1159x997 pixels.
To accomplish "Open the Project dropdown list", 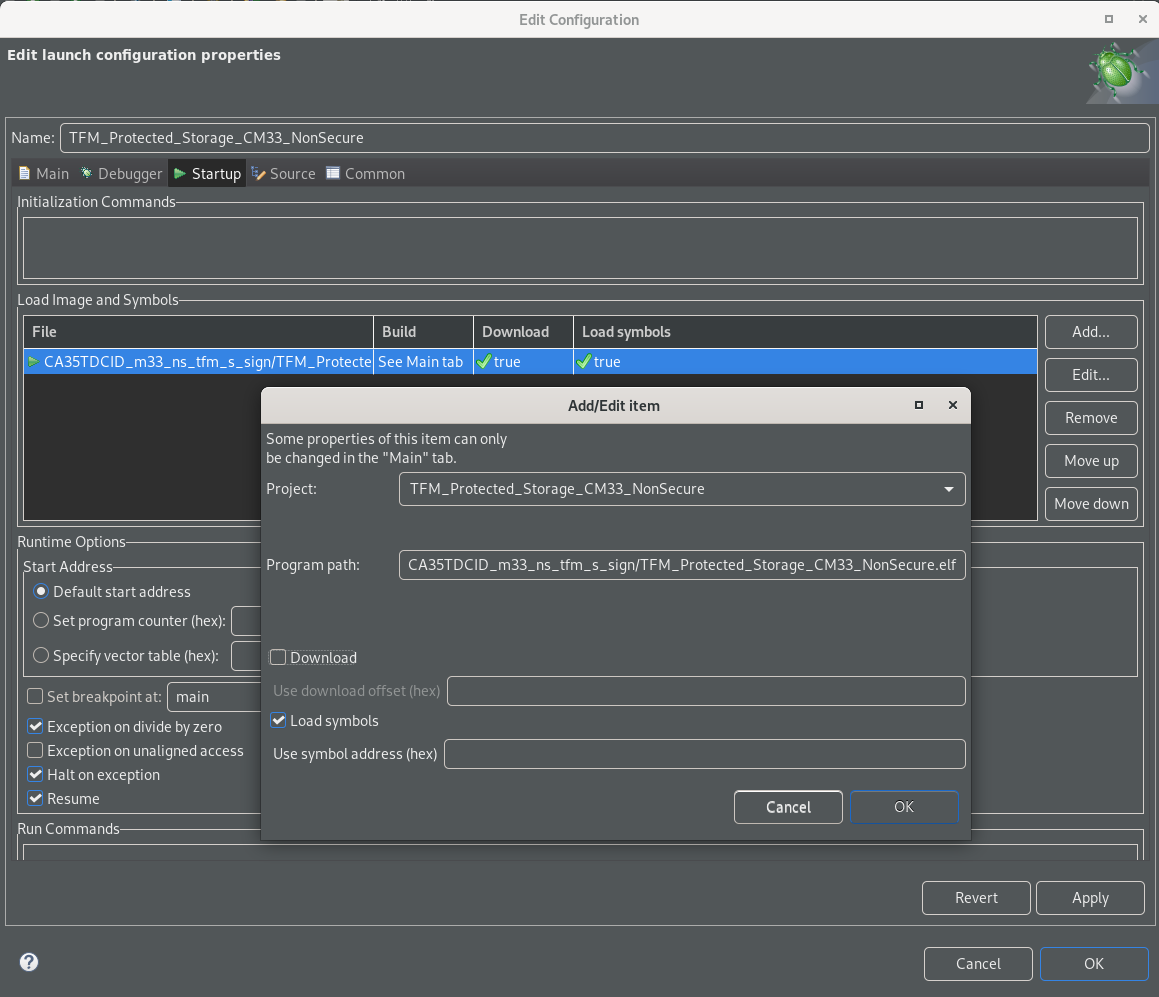I will pos(682,489).
